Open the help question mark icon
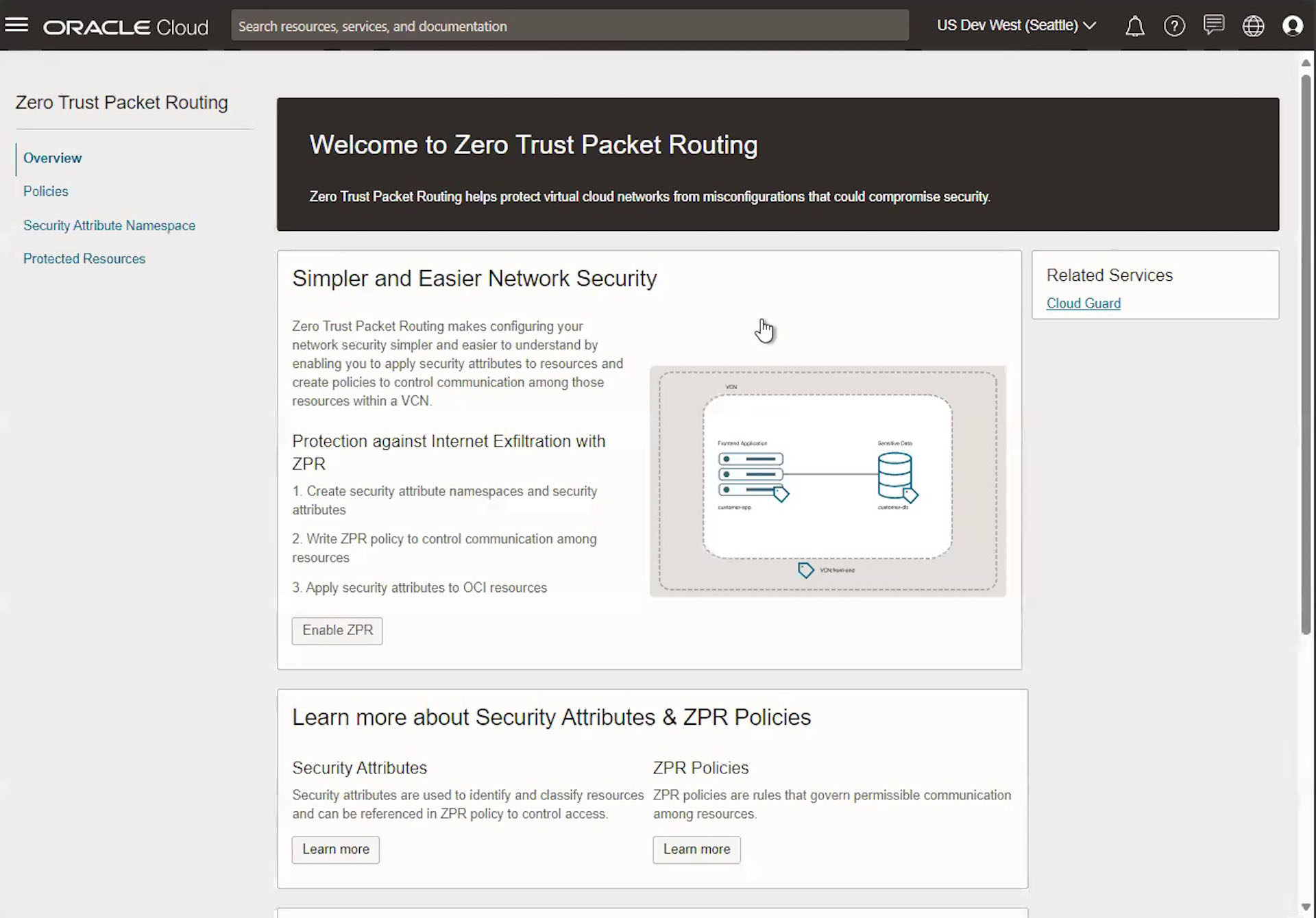Image resolution: width=1316 pixels, height=918 pixels. [x=1175, y=26]
